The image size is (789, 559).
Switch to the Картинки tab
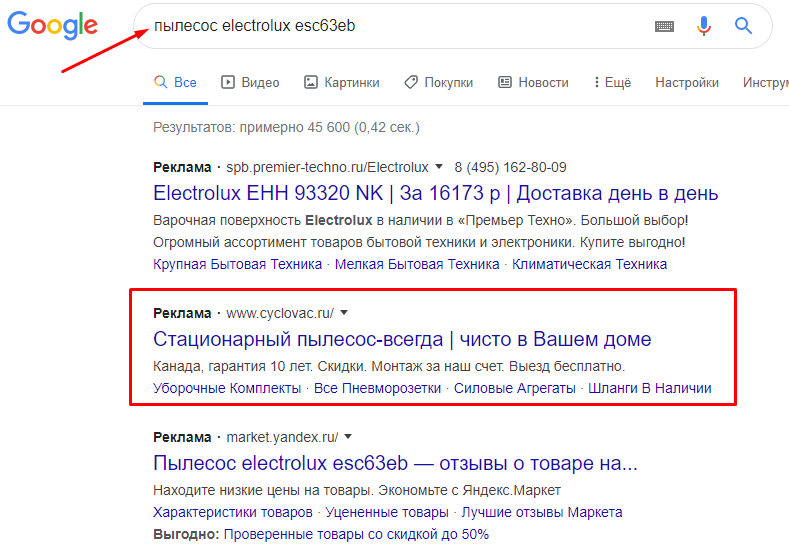tap(342, 83)
